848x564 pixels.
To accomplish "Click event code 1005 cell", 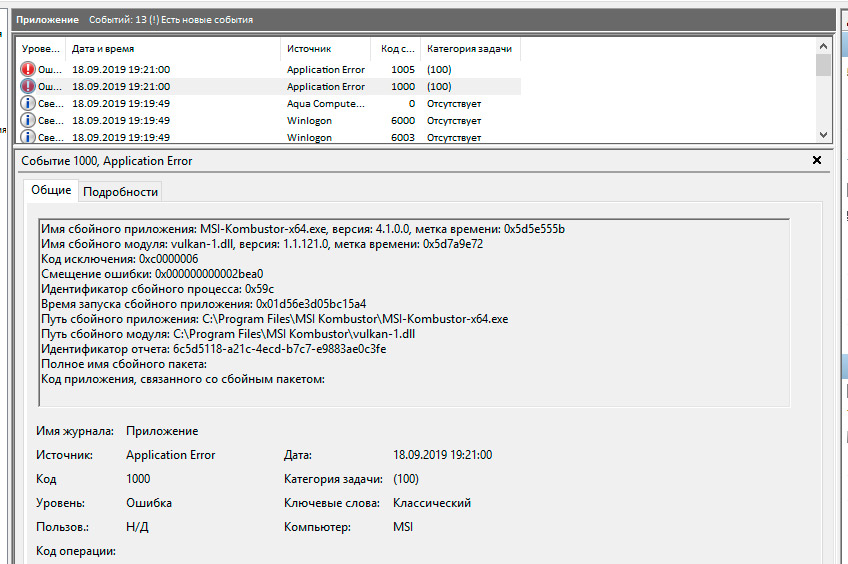I will pos(403,70).
